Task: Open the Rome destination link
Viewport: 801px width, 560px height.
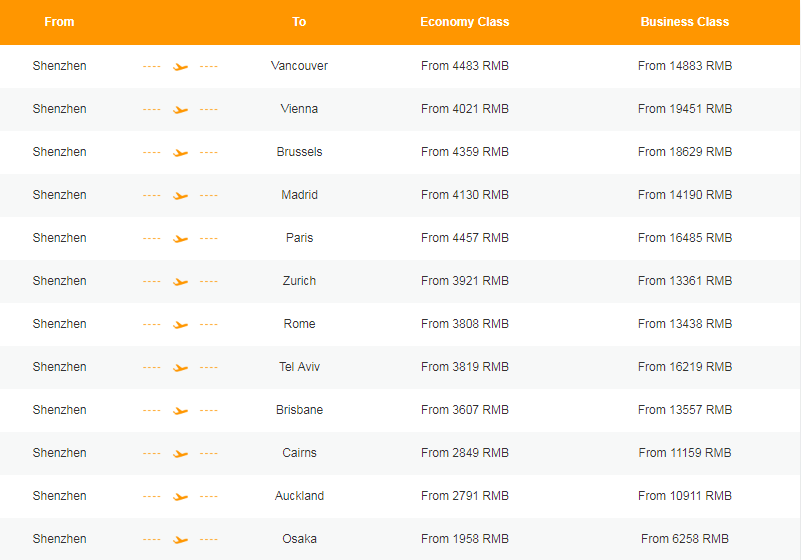Action: click(299, 324)
